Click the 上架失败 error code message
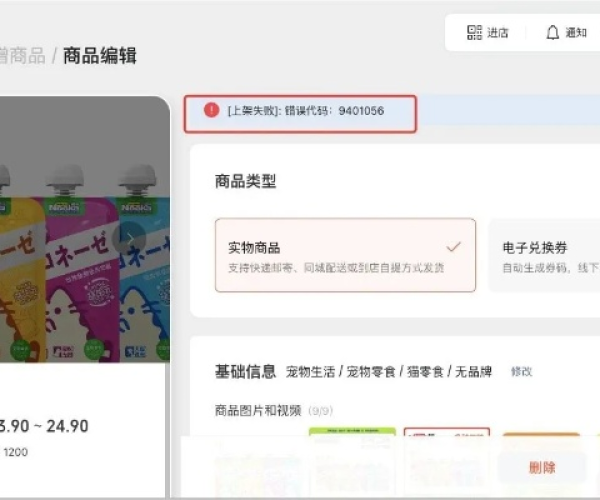The width and height of the screenshot is (600, 500). click(306, 111)
